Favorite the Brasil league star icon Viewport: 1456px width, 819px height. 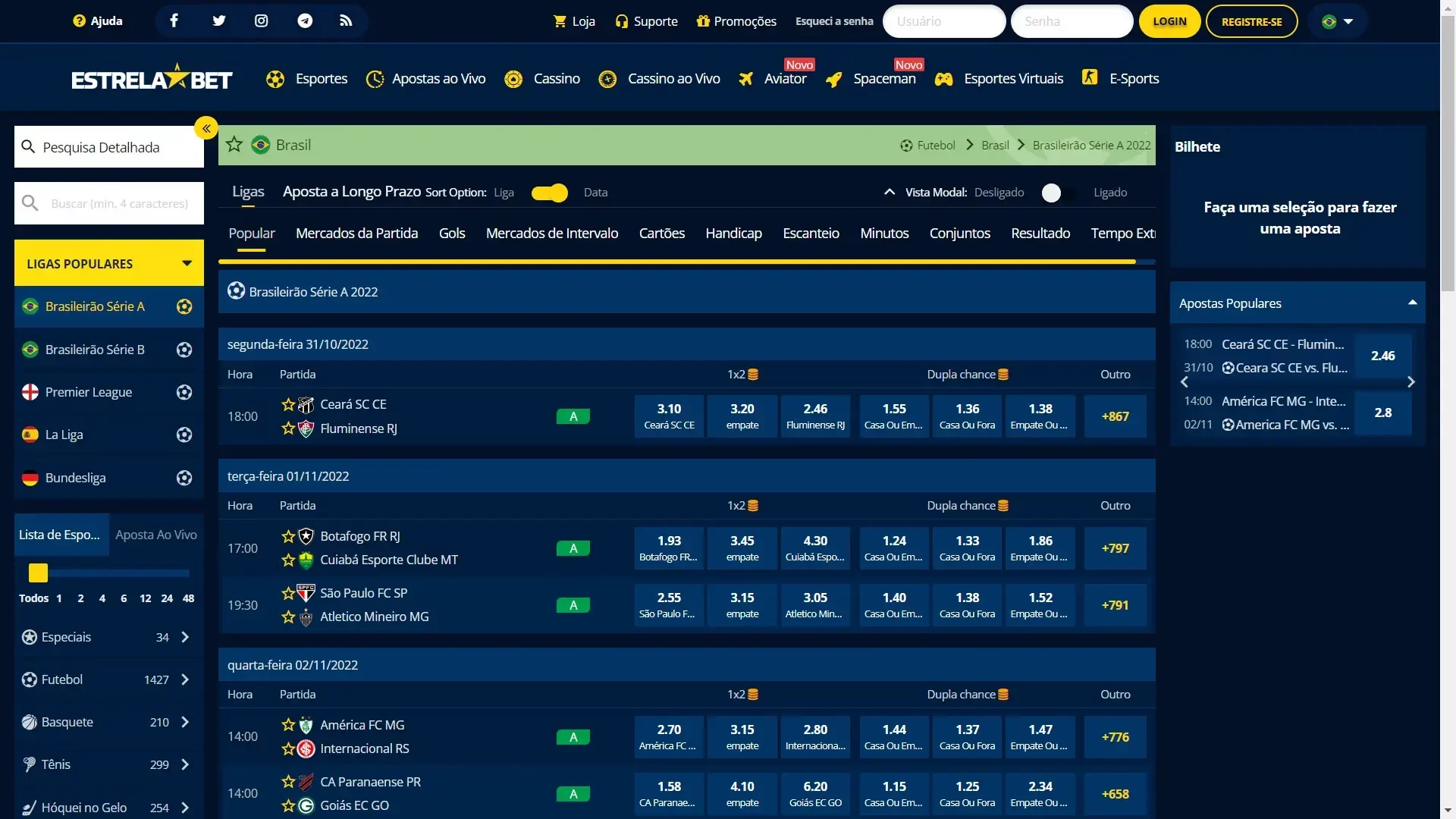(x=234, y=145)
